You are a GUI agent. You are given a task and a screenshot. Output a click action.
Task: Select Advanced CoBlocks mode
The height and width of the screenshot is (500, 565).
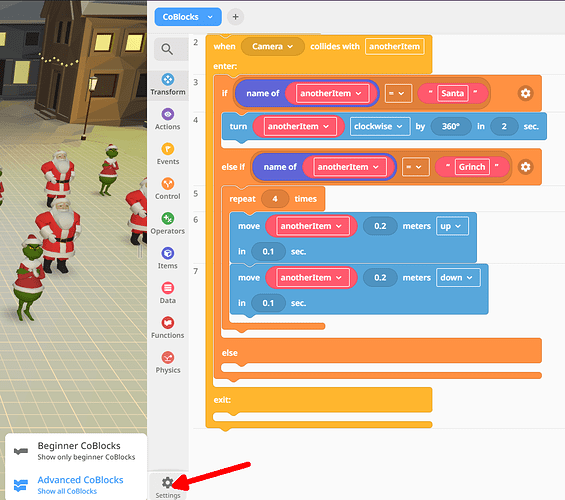[75, 485]
